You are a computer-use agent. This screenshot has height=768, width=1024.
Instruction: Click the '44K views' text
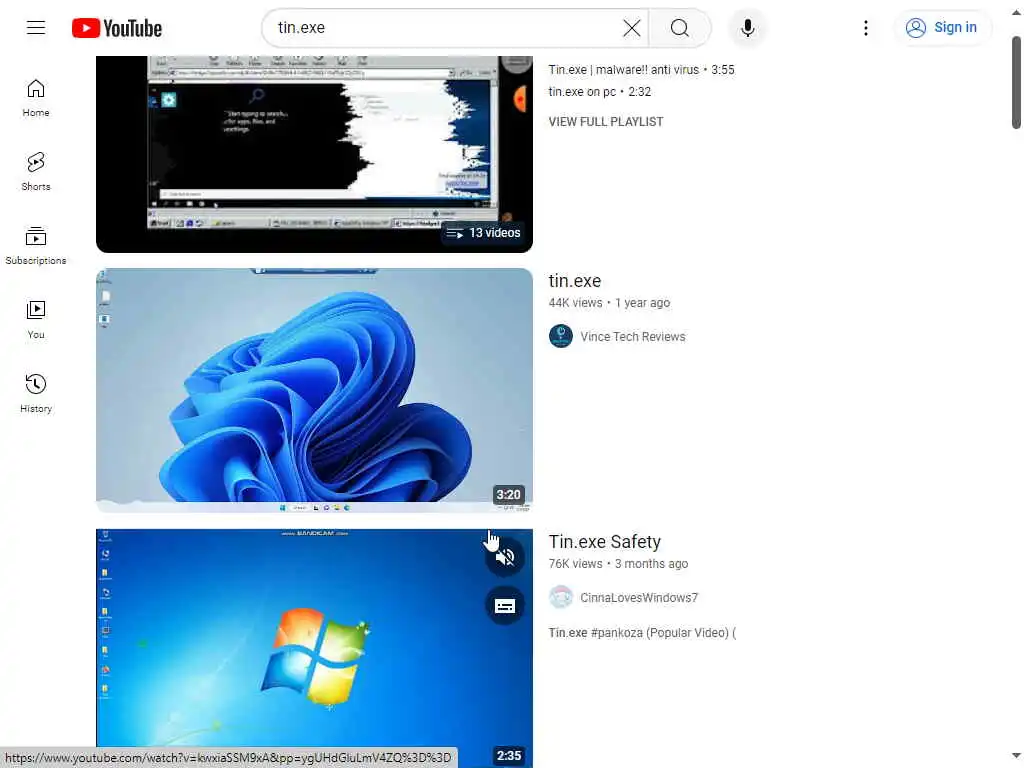click(575, 303)
